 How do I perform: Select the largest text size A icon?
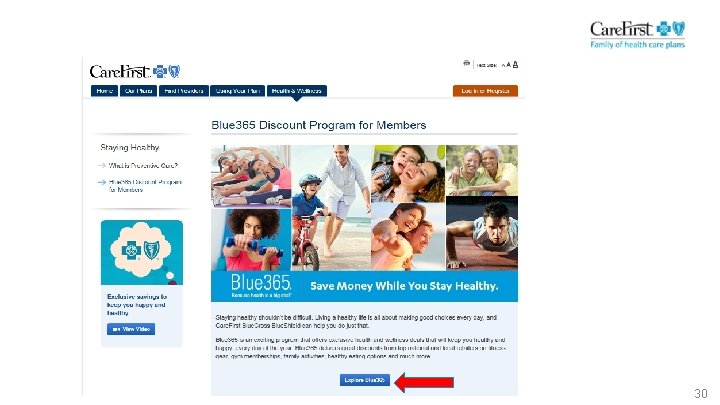515,65
